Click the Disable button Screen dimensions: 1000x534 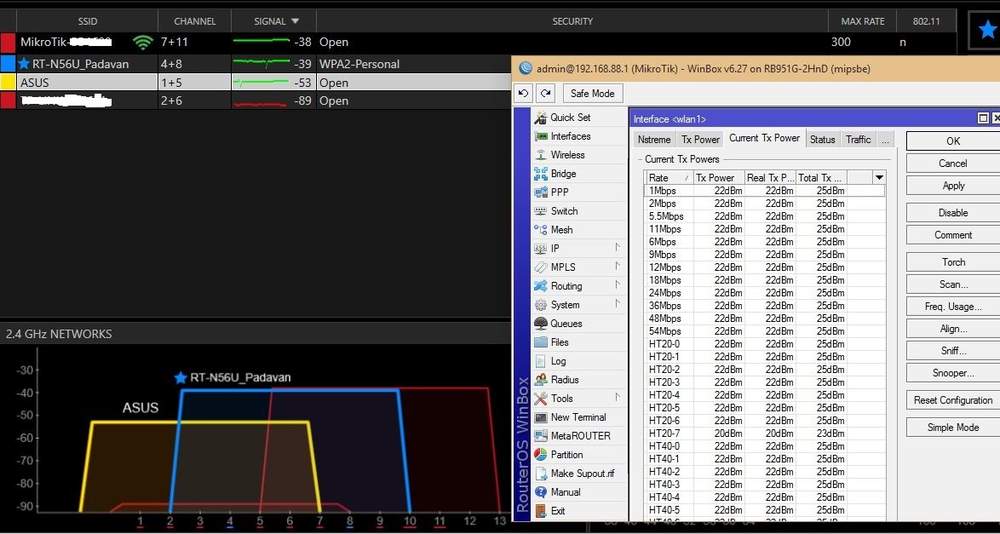point(953,212)
